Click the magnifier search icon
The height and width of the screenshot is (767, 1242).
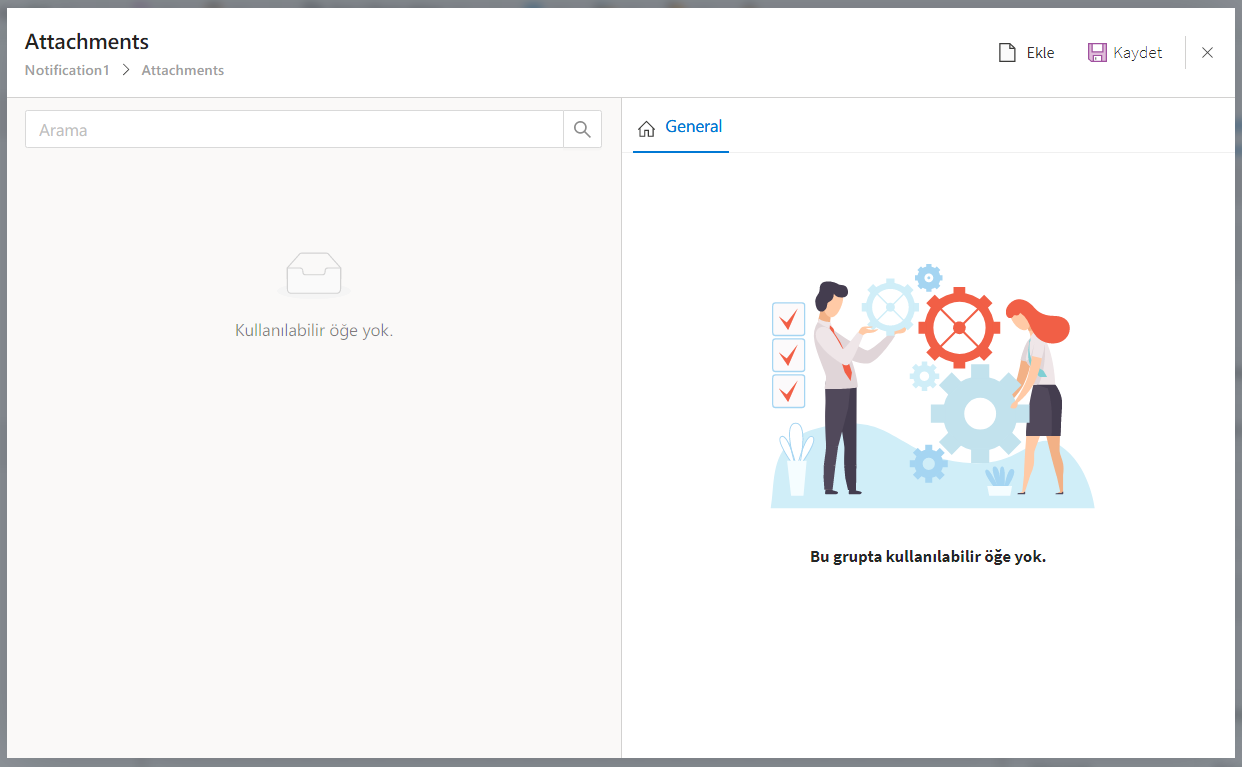click(583, 129)
